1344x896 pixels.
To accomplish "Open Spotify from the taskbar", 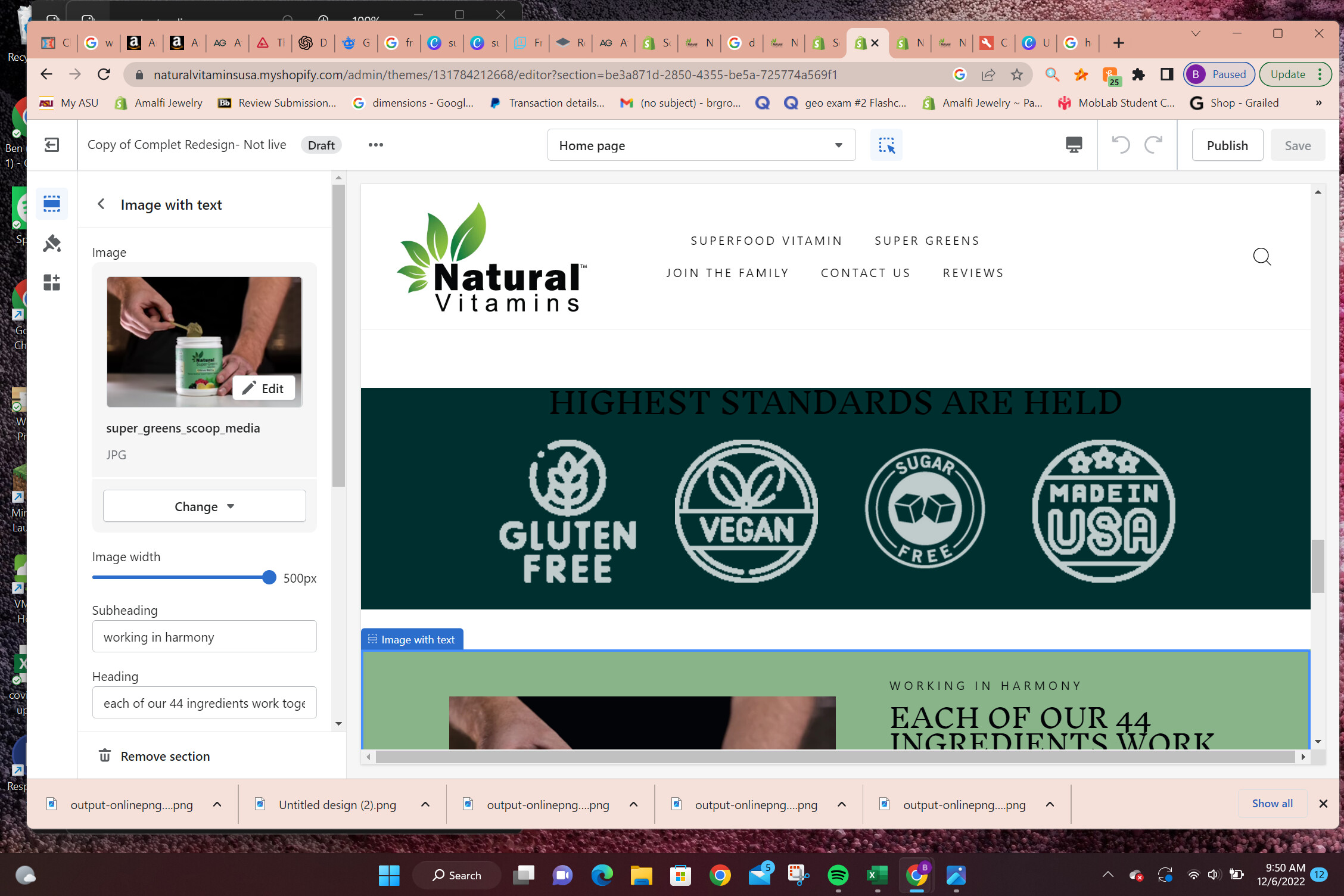I will pyautogui.click(x=838, y=875).
